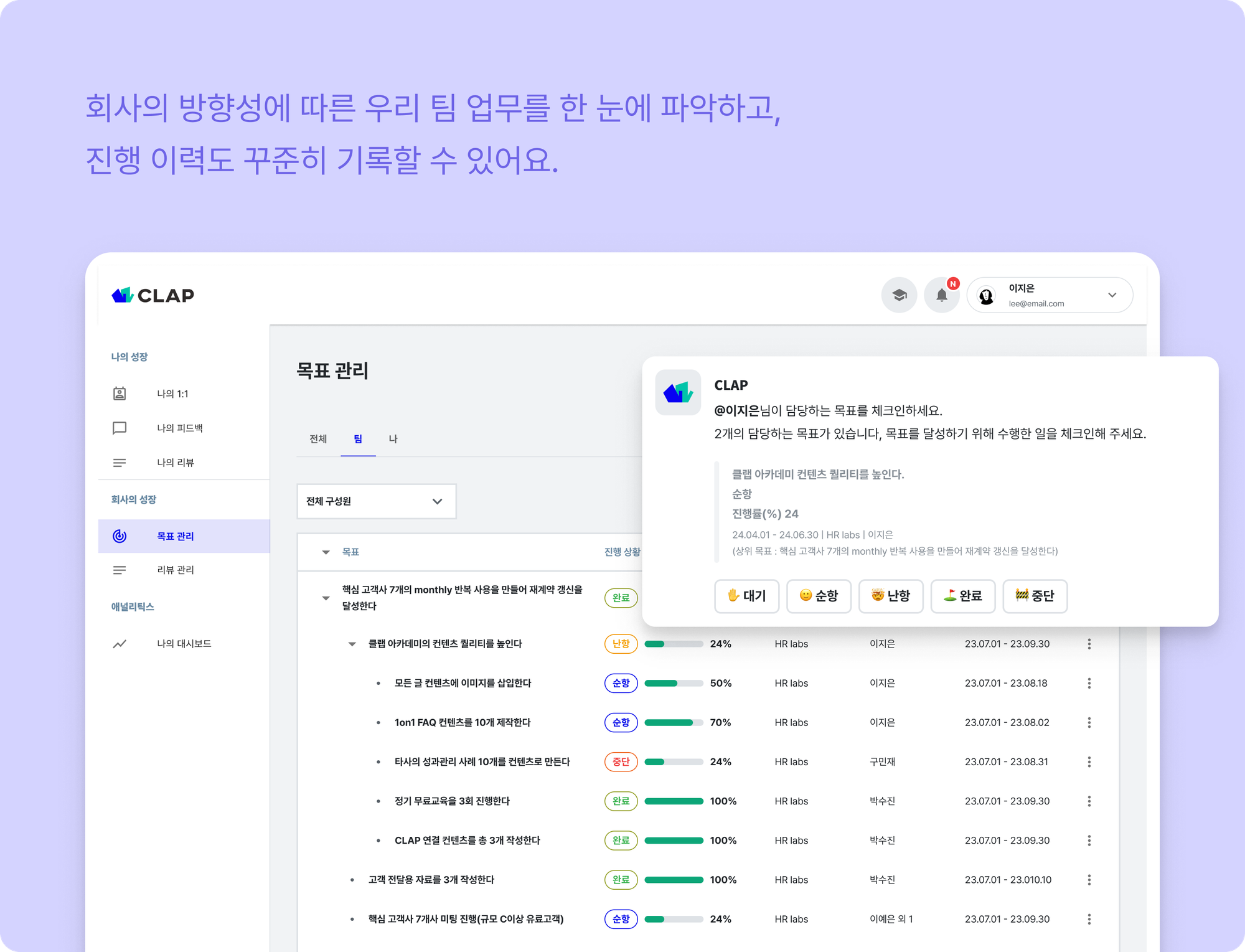Click the graduation cap icon in the header
1245x952 pixels.
(899, 295)
